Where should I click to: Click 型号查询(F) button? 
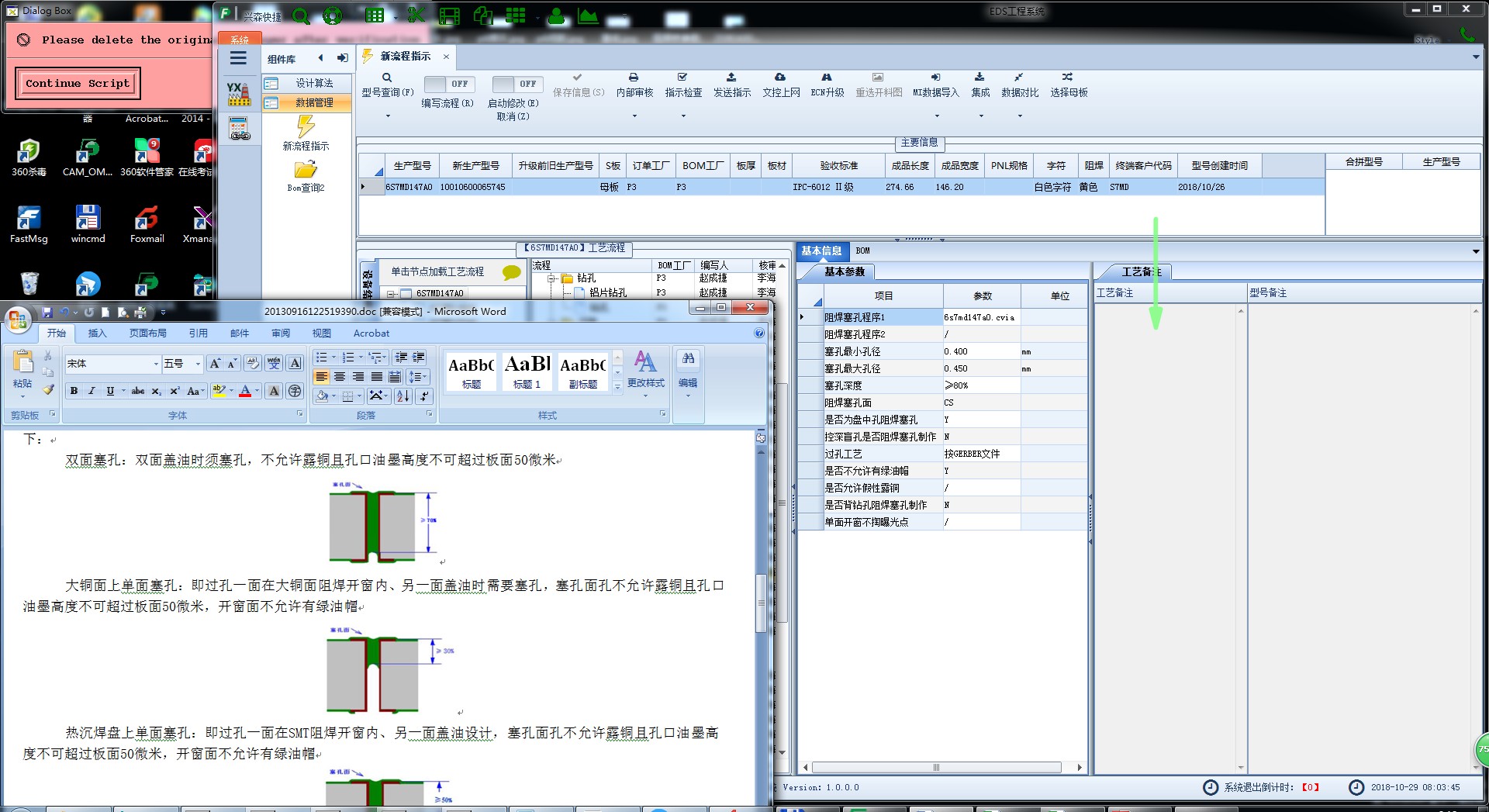tap(387, 85)
